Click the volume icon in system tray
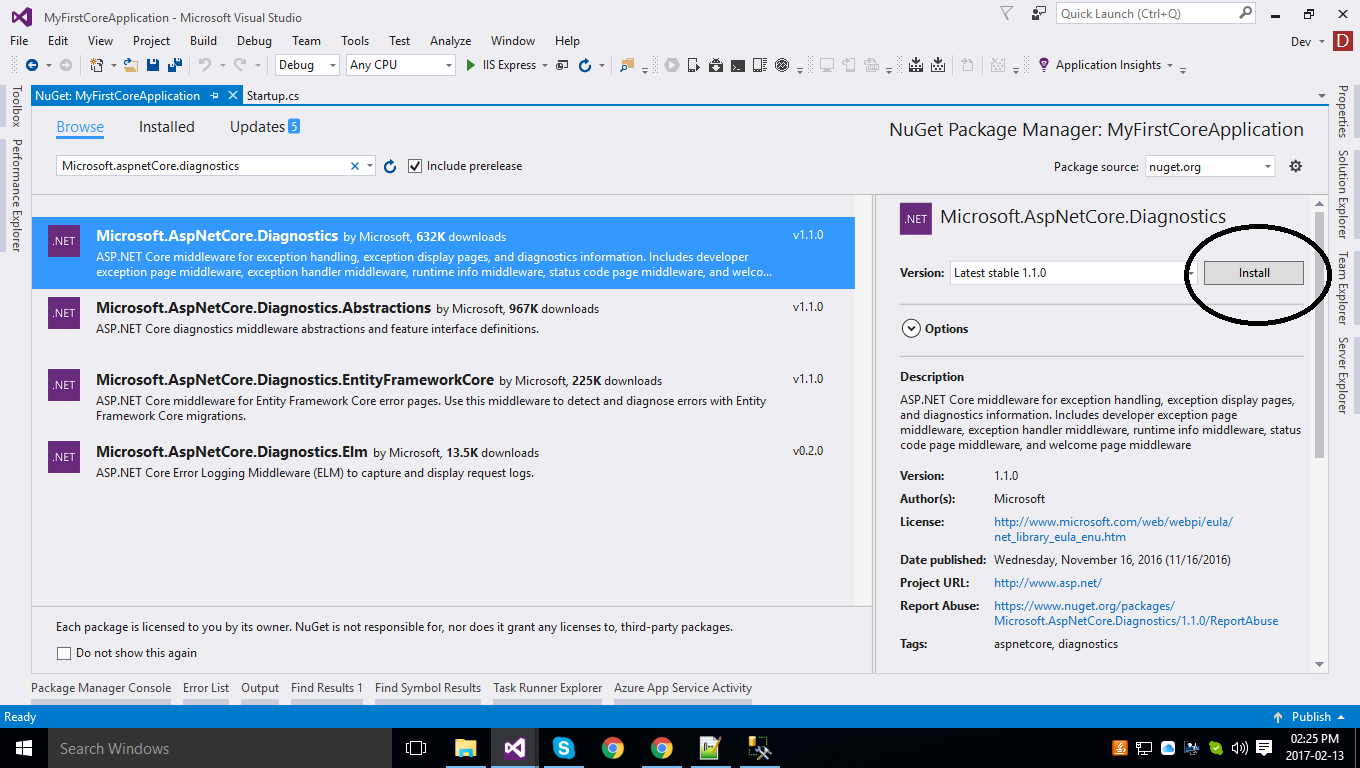Viewport: 1360px width, 768px height. tap(1239, 748)
